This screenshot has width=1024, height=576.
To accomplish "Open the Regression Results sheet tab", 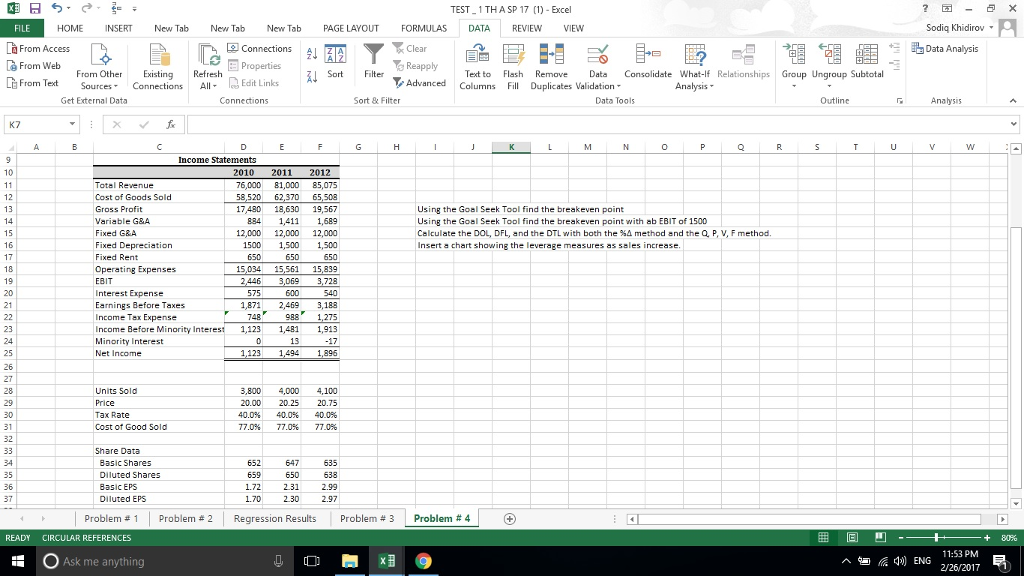I will click(x=274, y=519).
